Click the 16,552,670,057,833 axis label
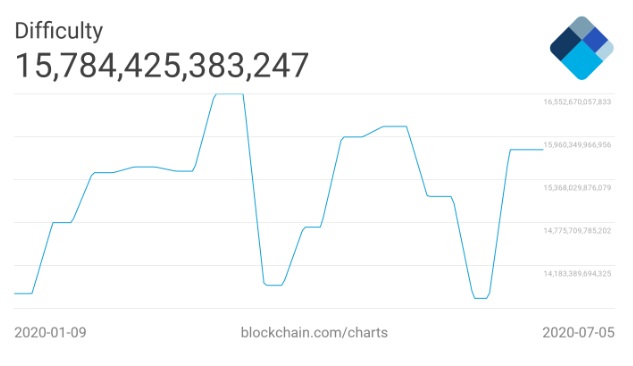The height and width of the screenshot is (366, 633). pyautogui.click(x=577, y=102)
